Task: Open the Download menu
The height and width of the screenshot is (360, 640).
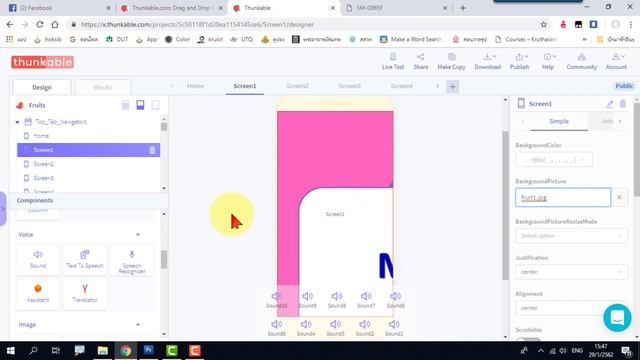Action: [487, 61]
